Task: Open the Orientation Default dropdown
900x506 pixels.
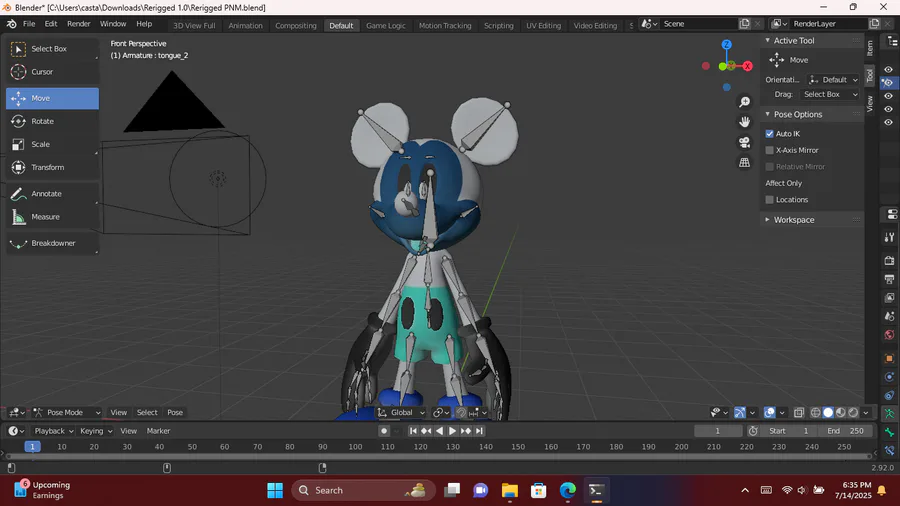Action: pos(833,80)
